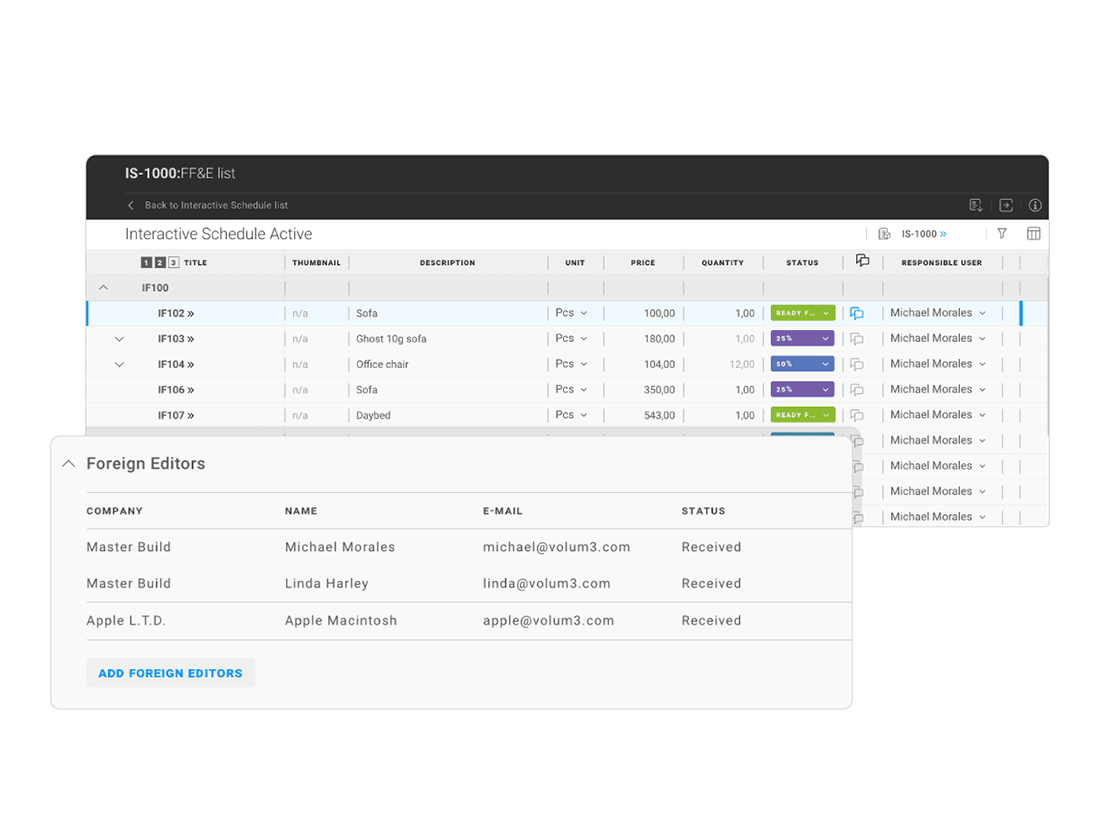Viewport: 1100px width, 832px height.
Task: Toggle level 3 in the title column
Action: coord(173,263)
